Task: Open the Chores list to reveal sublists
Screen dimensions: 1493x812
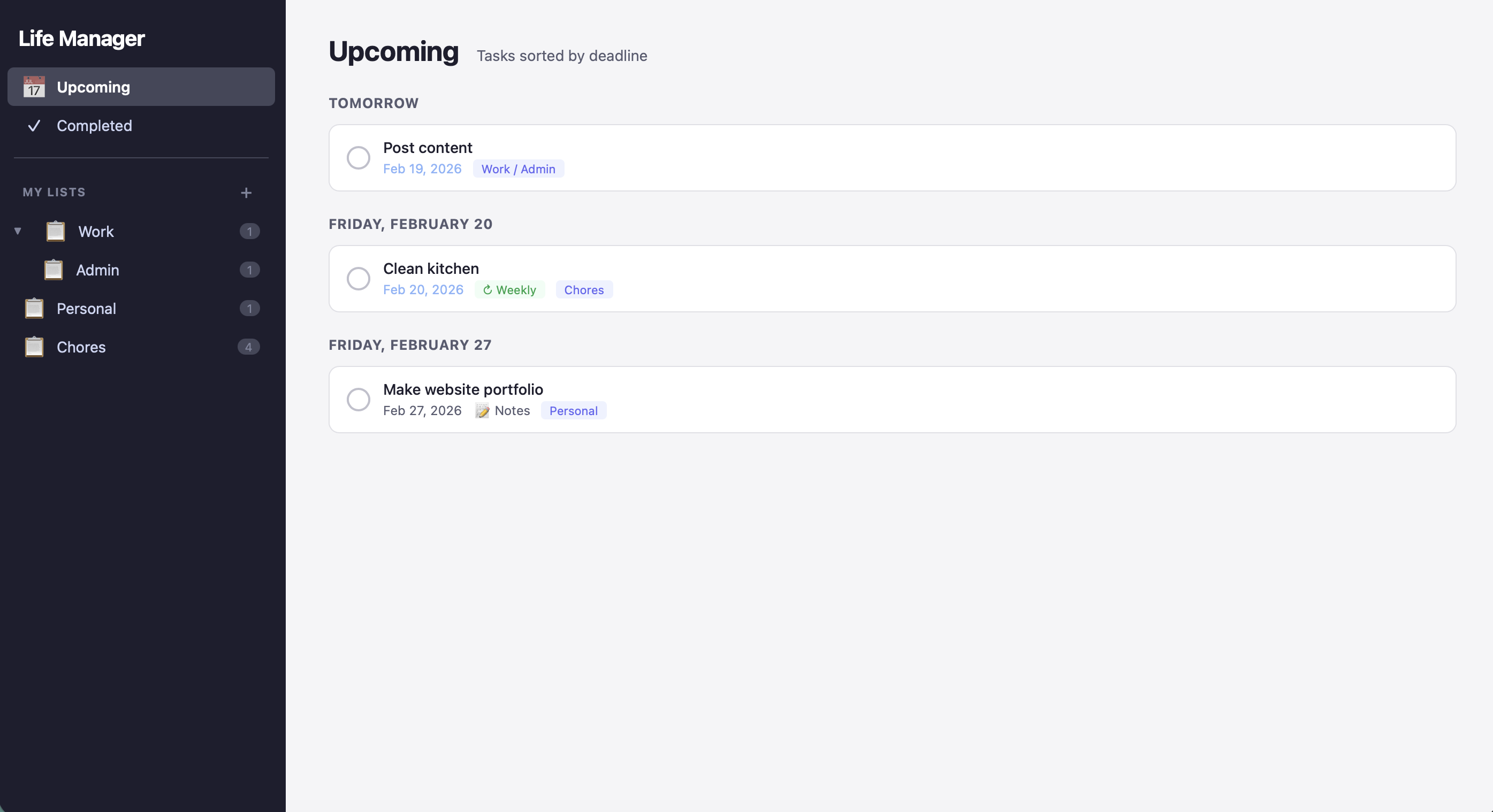Action: 81,347
